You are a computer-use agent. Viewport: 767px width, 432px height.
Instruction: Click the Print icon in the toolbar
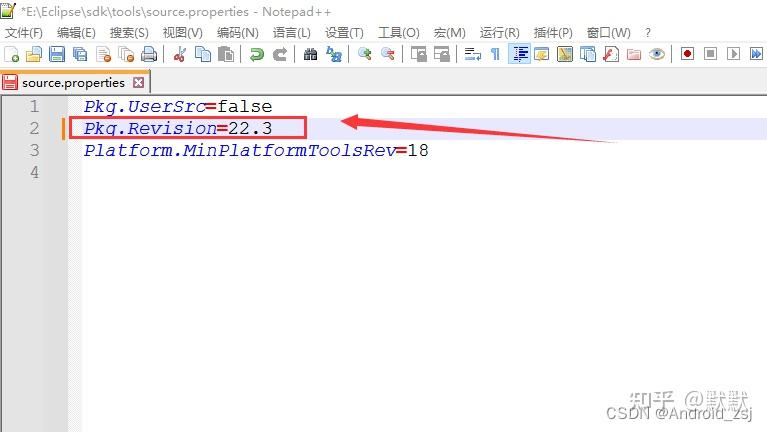point(149,54)
